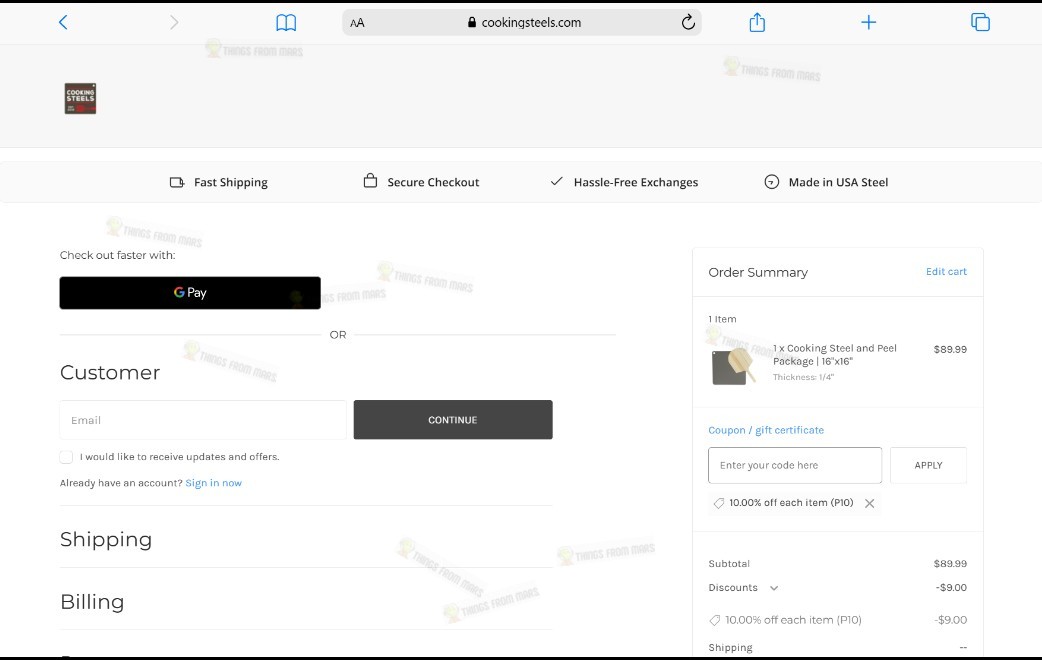Click the CONTINUE button

click(453, 420)
